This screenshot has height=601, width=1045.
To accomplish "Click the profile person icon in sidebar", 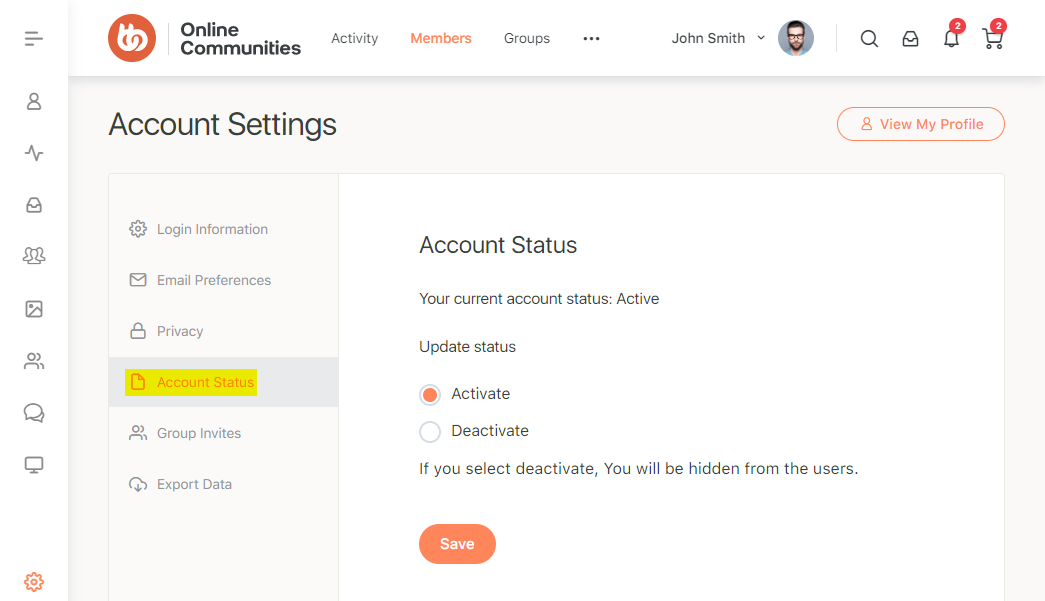I will tap(34, 101).
